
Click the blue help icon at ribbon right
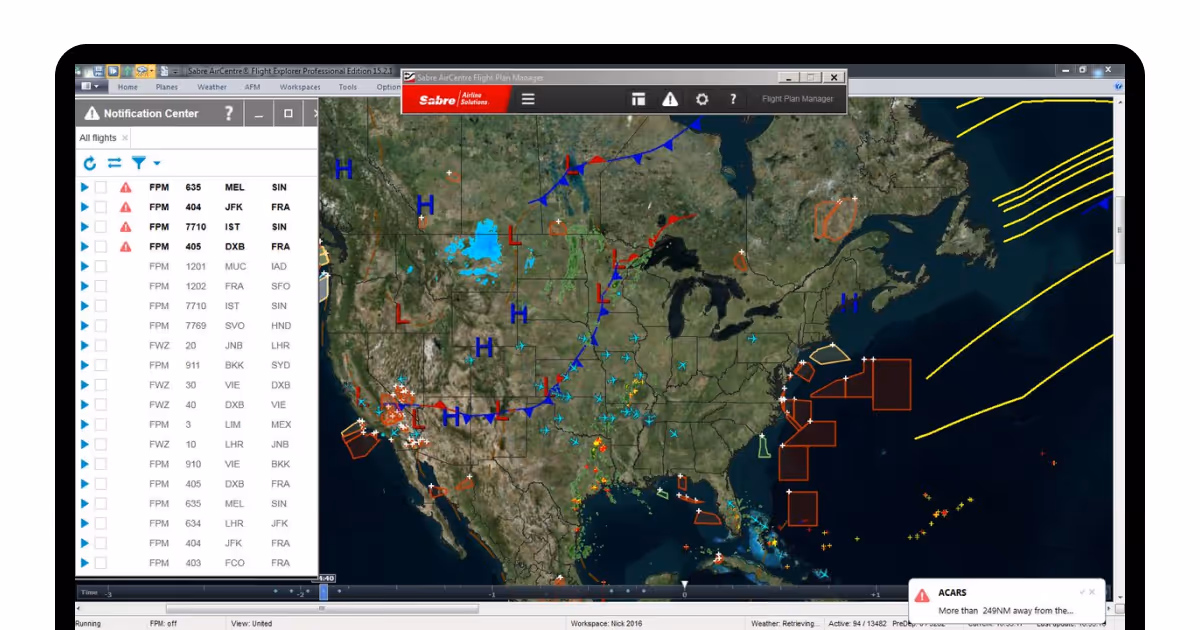(1118, 87)
